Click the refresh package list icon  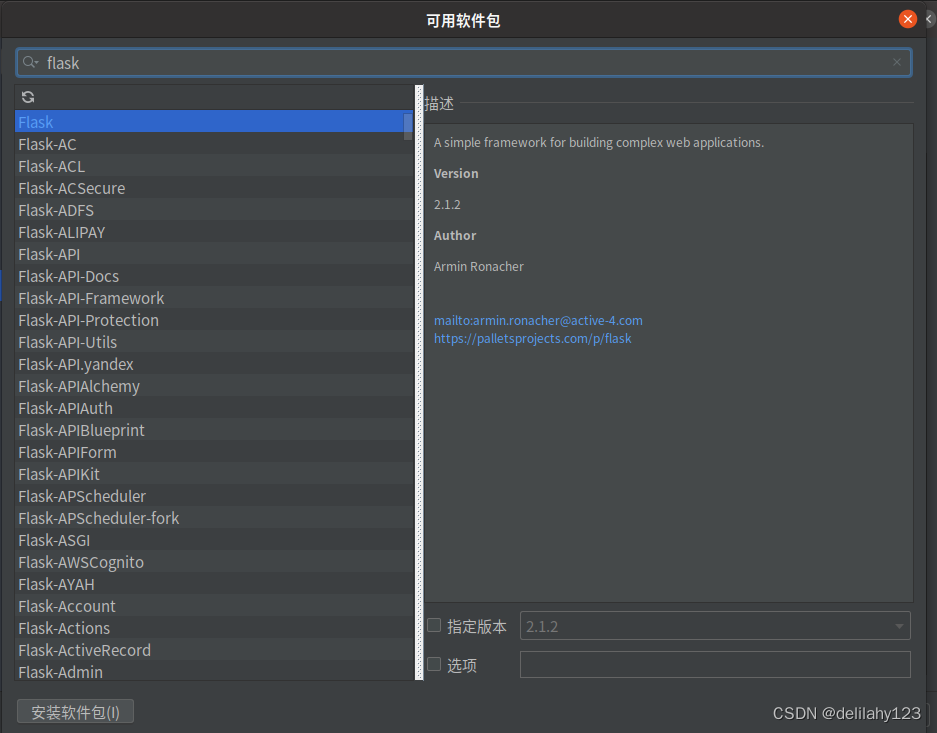pyautogui.click(x=28, y=97)
